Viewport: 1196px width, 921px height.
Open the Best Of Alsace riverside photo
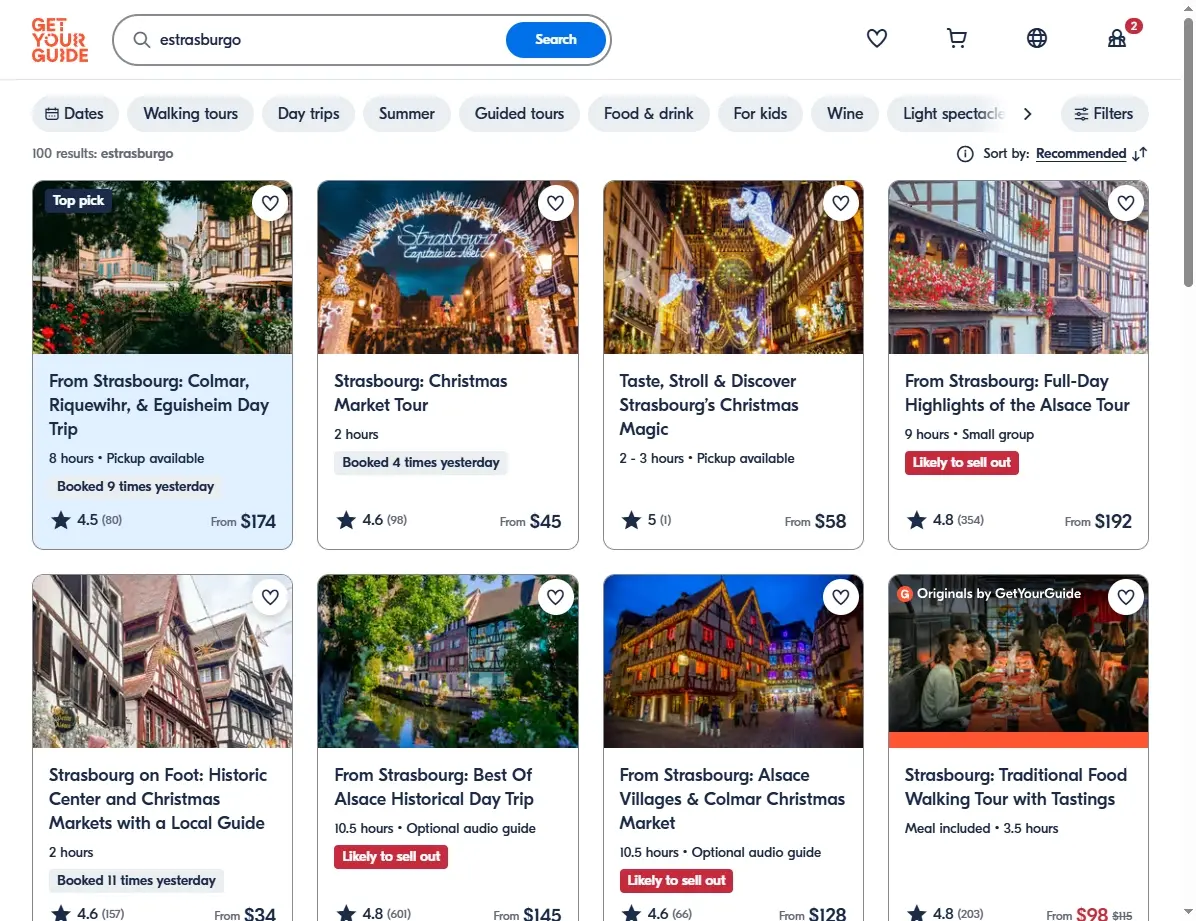[x=448, y=661]
